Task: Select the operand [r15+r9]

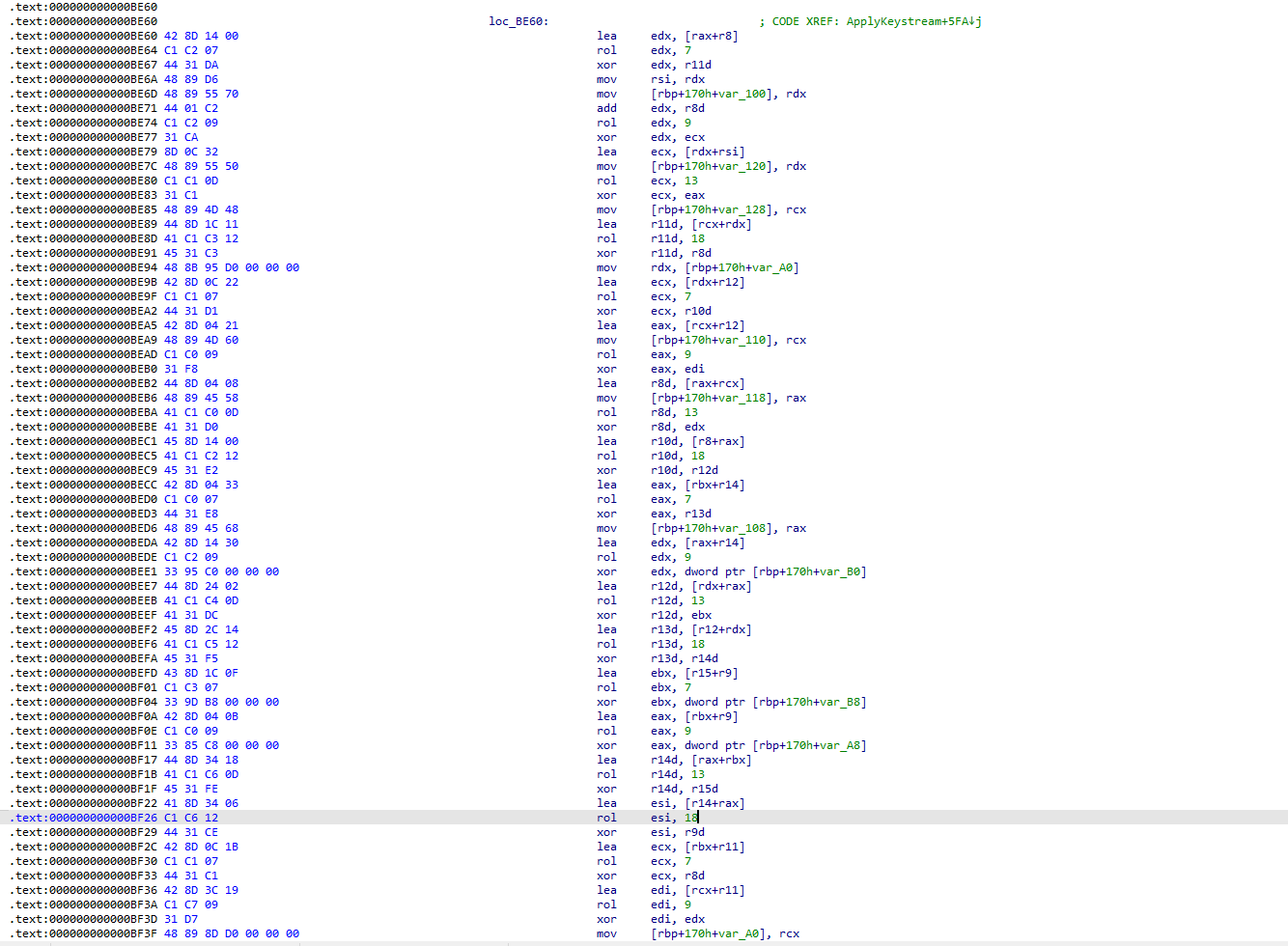Action: pos(712,673)
